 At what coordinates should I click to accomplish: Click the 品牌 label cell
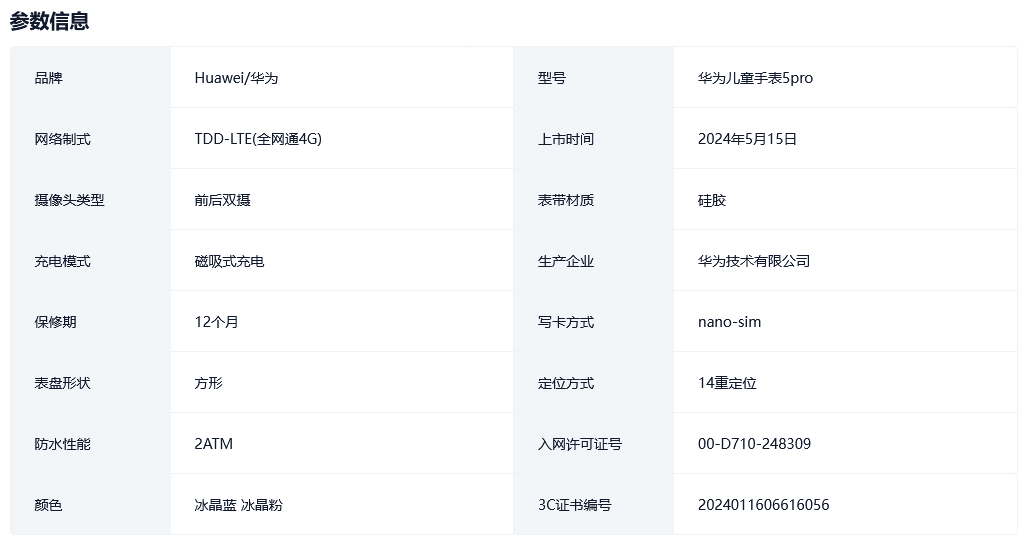pyautogui.click(x=48, y=78)
